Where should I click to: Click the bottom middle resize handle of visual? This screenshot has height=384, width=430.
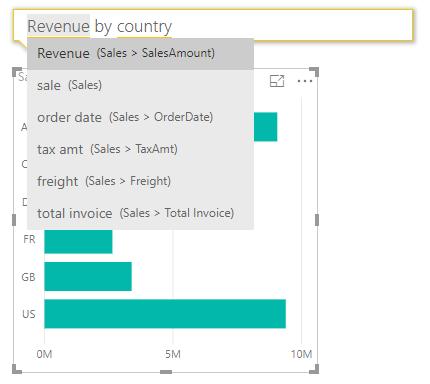coord(166,372)
